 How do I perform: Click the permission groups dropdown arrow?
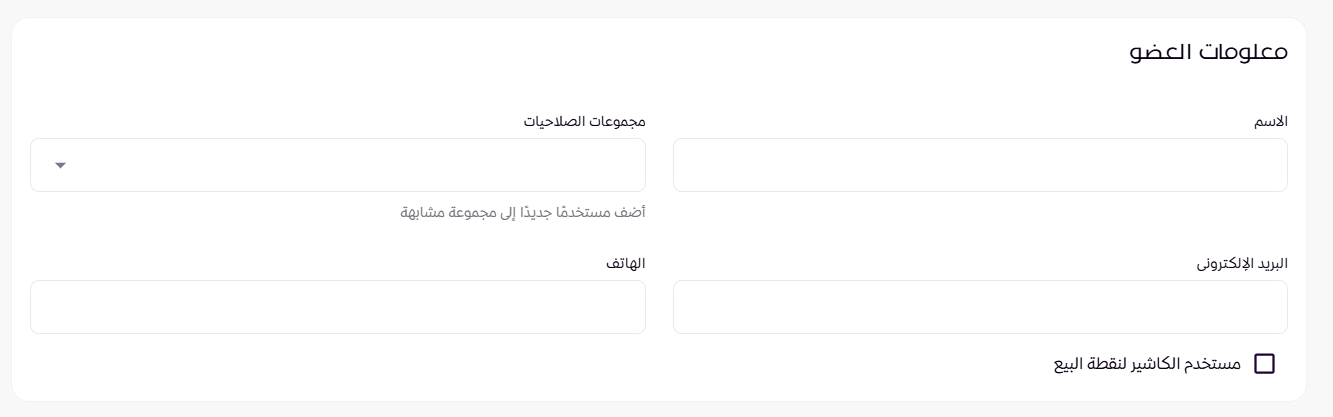60,165
